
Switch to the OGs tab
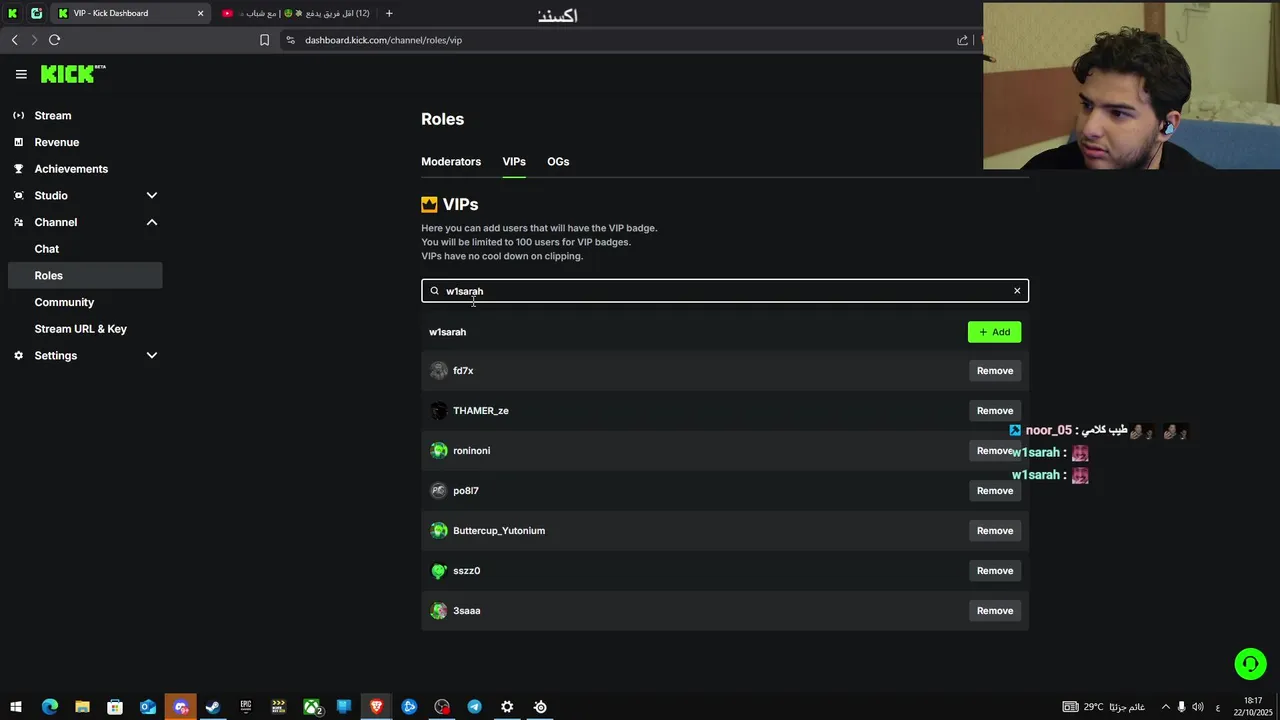click(558, 162)
